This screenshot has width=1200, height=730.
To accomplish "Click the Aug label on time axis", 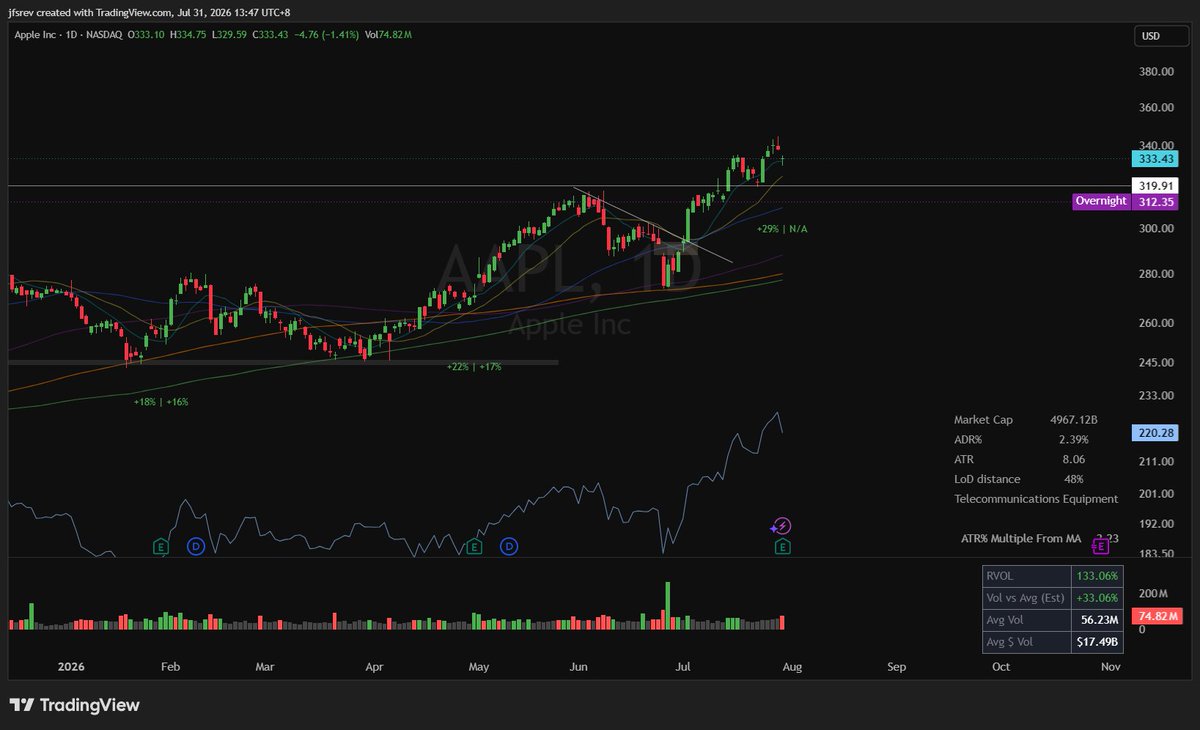I will pos(791,666).
